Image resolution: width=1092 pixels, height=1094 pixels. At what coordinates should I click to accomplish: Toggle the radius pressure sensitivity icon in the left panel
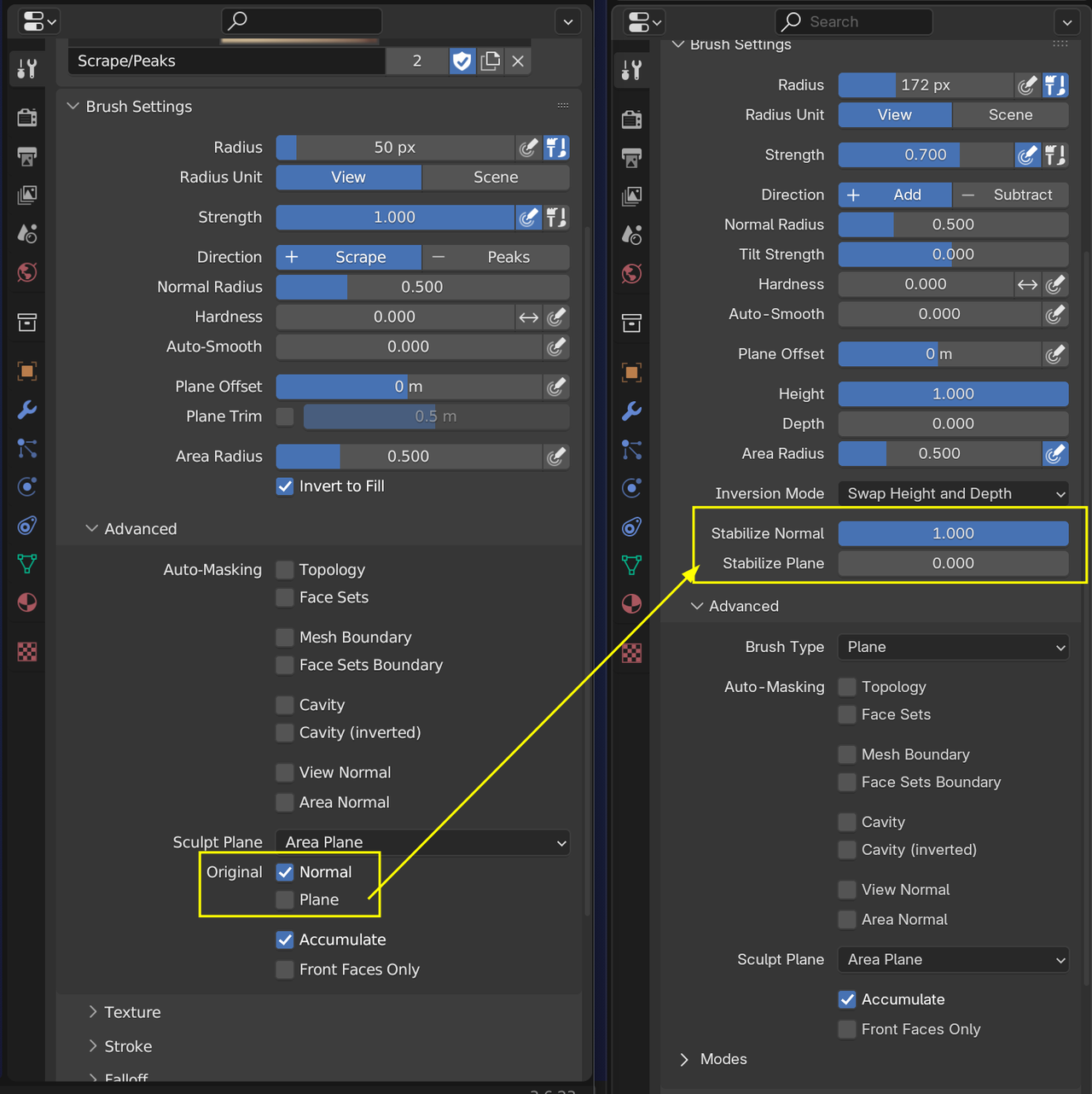529,148
